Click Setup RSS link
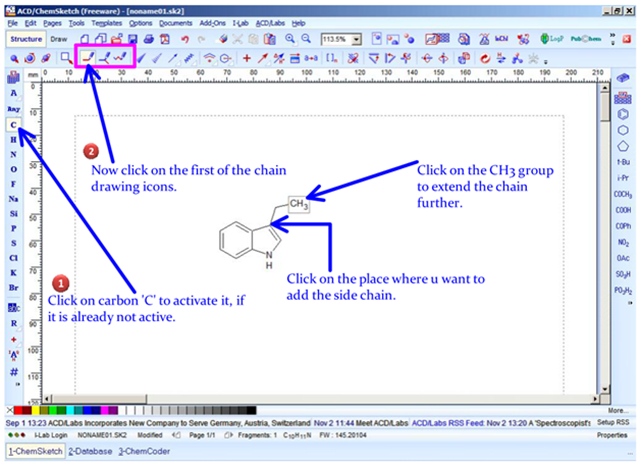 [613, 422]
